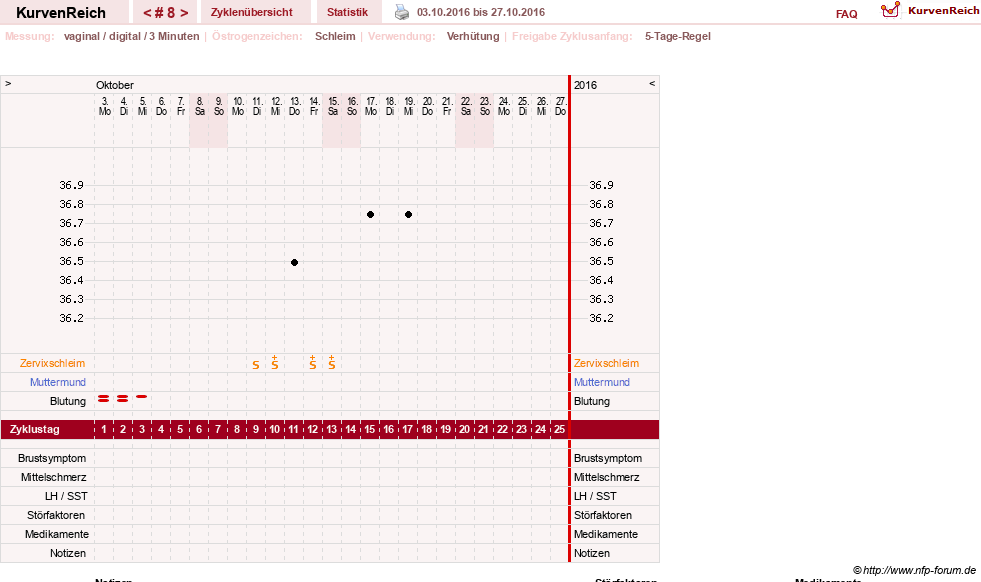The image size is (981, 582).
Task: Click expand arrow left of Oktober header
Action: [8, 83]
